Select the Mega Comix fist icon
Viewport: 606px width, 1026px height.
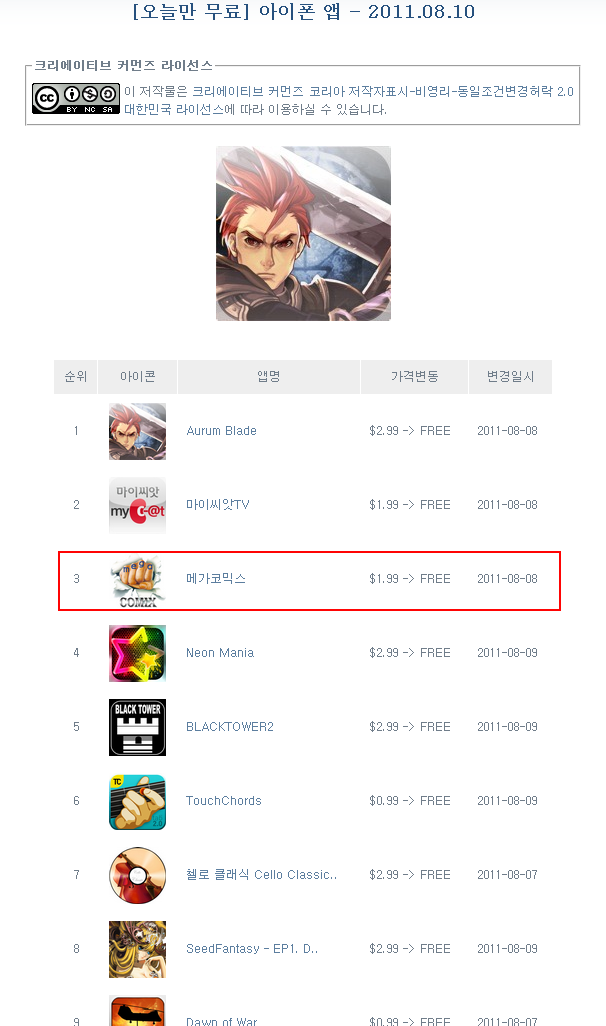137,581
